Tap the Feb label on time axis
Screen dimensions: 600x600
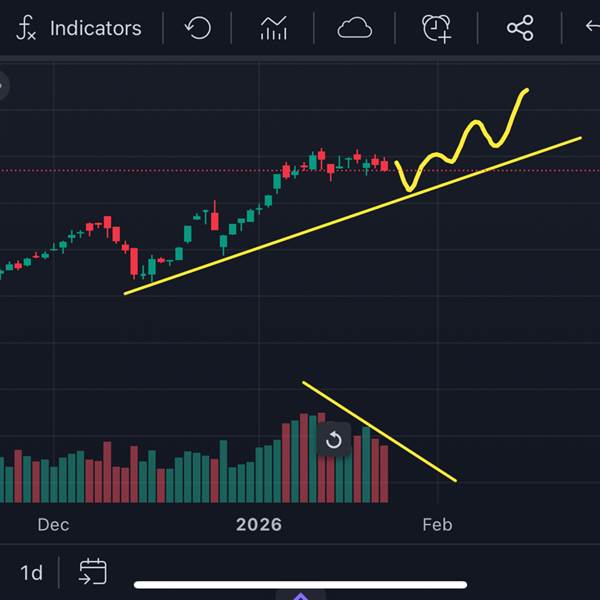click(x=437, y=524)
